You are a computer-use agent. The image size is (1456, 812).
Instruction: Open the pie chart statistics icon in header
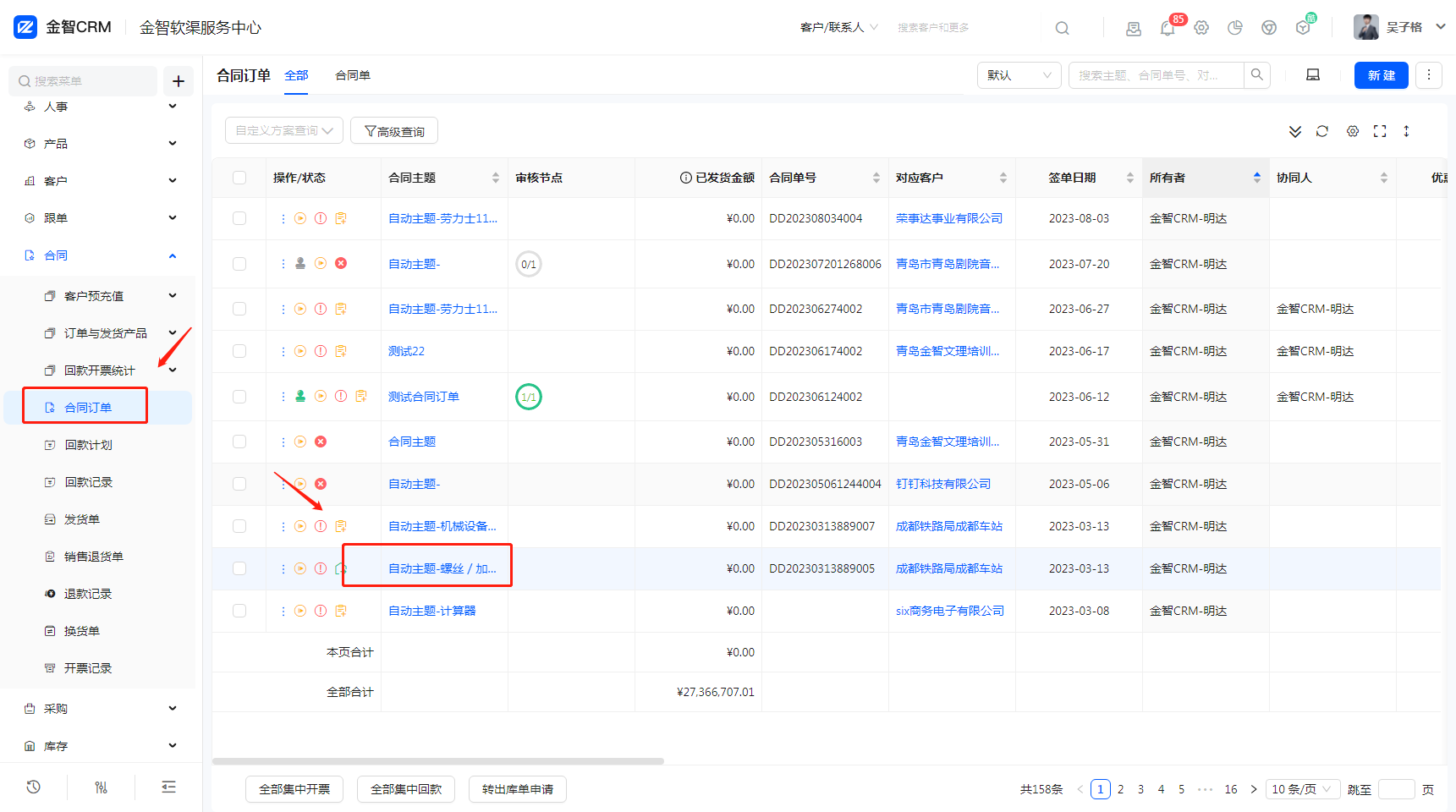pyautogui.click(x=1235, y=28)
